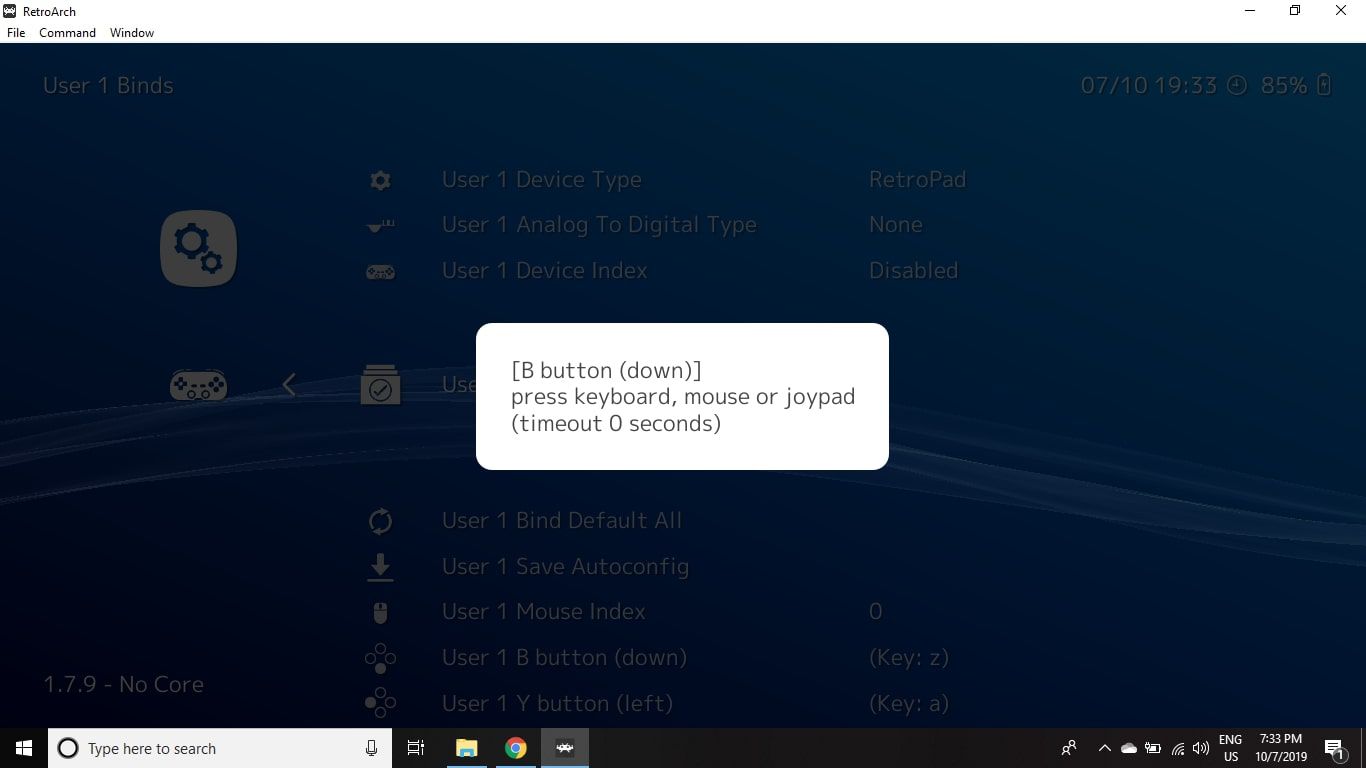Select User 1 Mouse Index entry
Image resolution: width=1366 pixels, height=768 pixels.
pos(544,612)
